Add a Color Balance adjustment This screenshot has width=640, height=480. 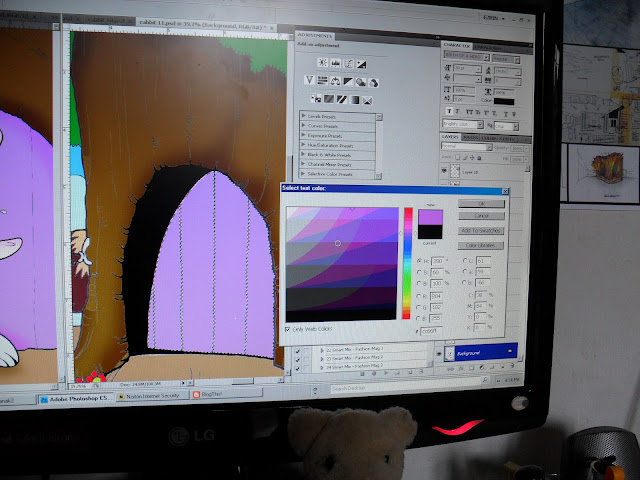click(x=336, y=81)
